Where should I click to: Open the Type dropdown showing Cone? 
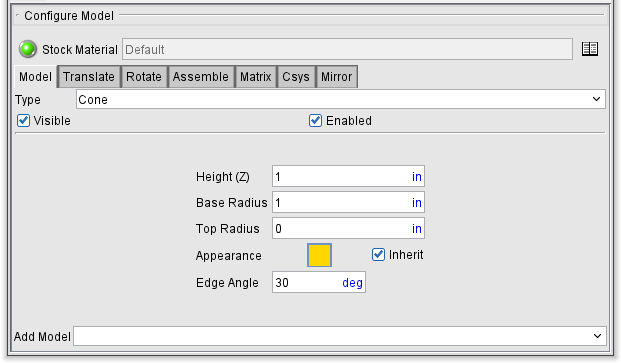pyautogui.click(x=341, y=99)
